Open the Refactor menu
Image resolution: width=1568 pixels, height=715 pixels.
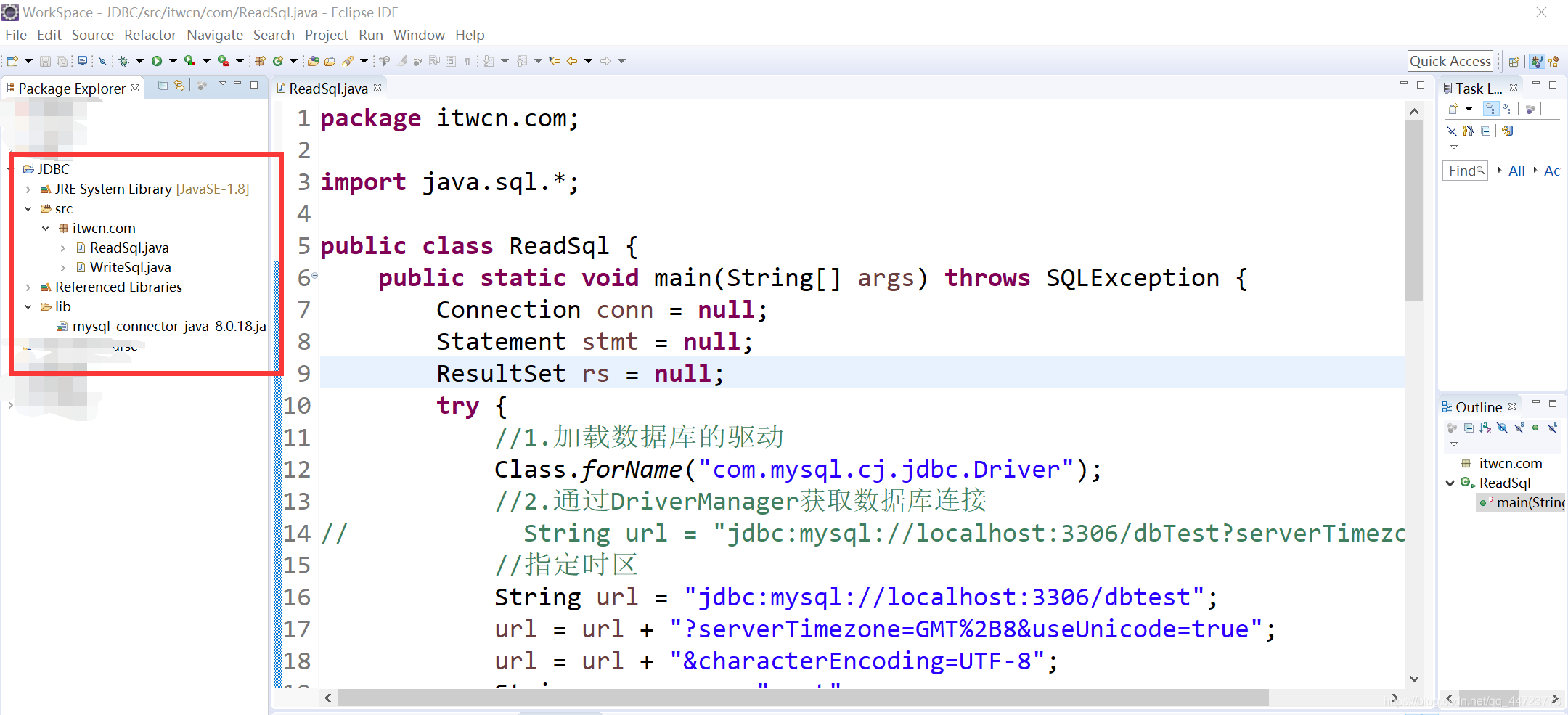tap(150, 35)
